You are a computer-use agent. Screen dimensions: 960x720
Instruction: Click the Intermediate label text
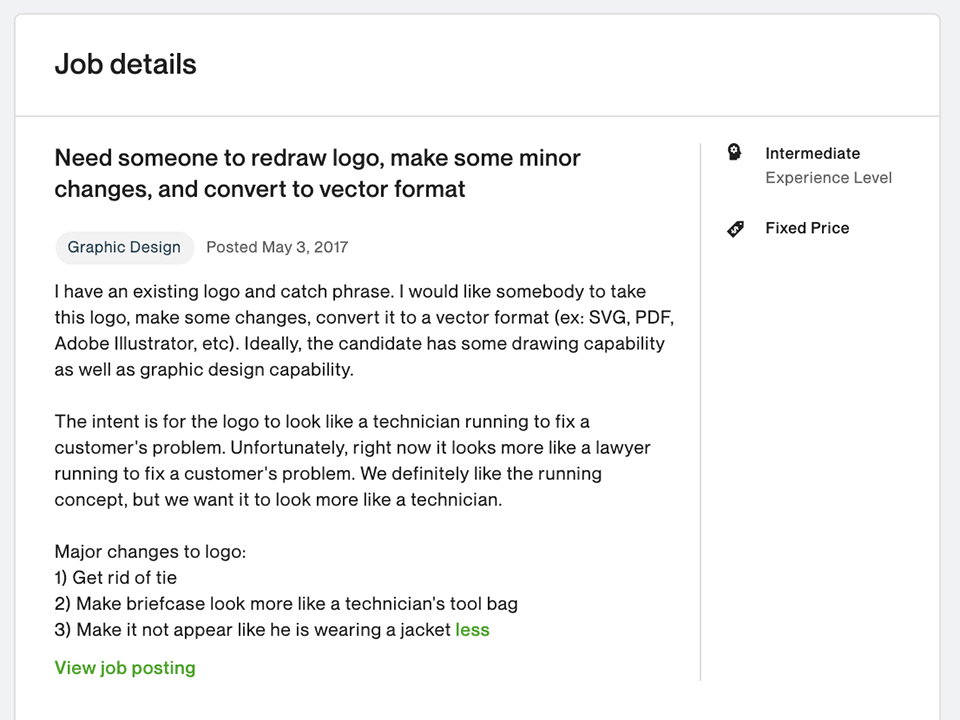[812, 153]
